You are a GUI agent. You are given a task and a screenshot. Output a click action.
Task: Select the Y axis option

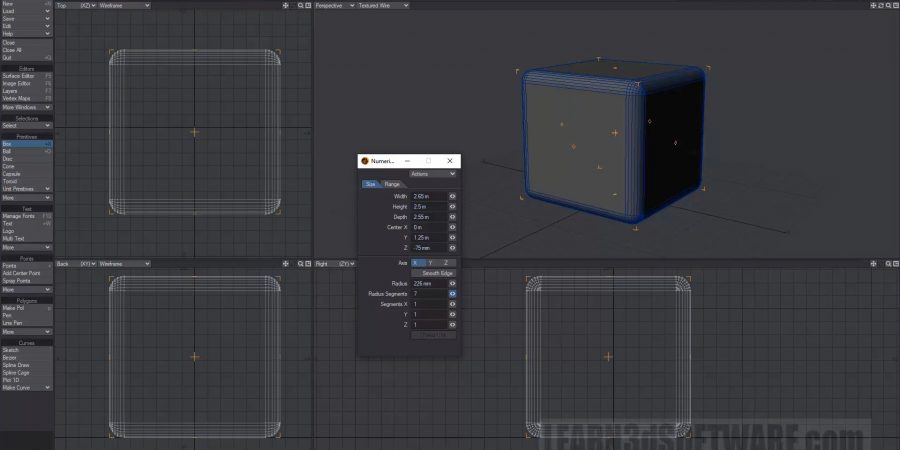430,262
